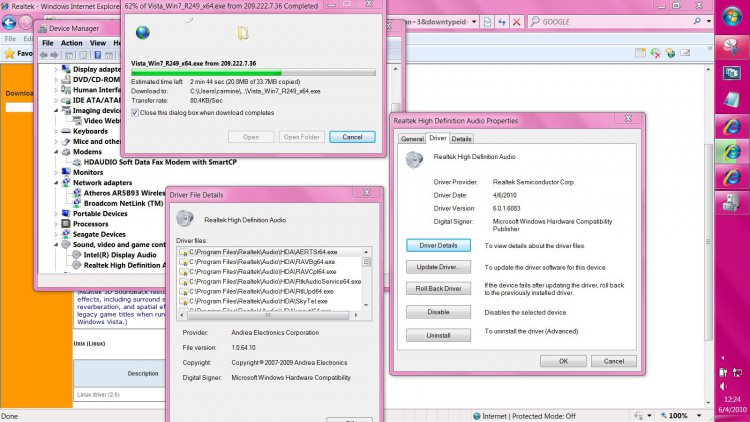Click Cancel in Realtek Audio Properties dialog
This screenshot has height=422, width=750.
click(x=613, y=361)
